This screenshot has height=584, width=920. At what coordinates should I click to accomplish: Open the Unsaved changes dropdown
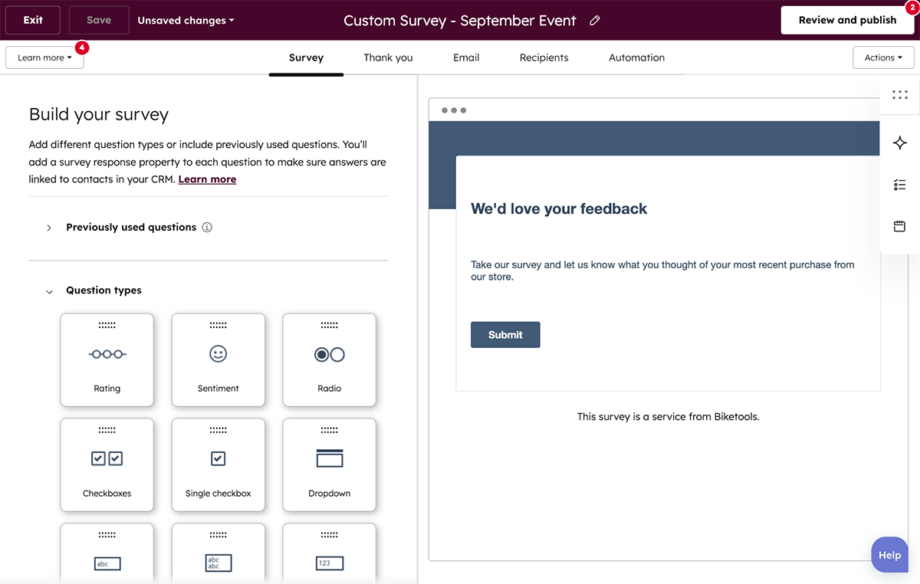coord(185,20)
